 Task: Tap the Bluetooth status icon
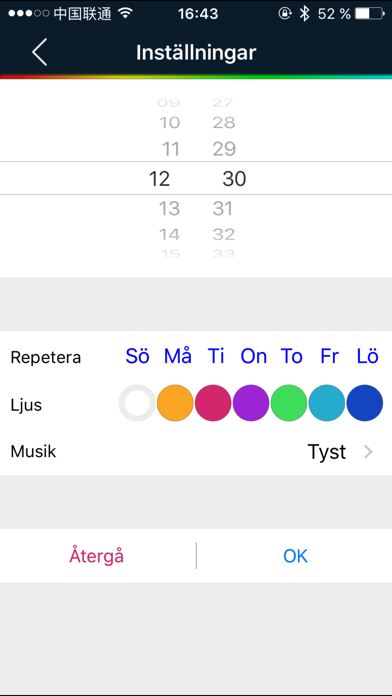[304, 14]
